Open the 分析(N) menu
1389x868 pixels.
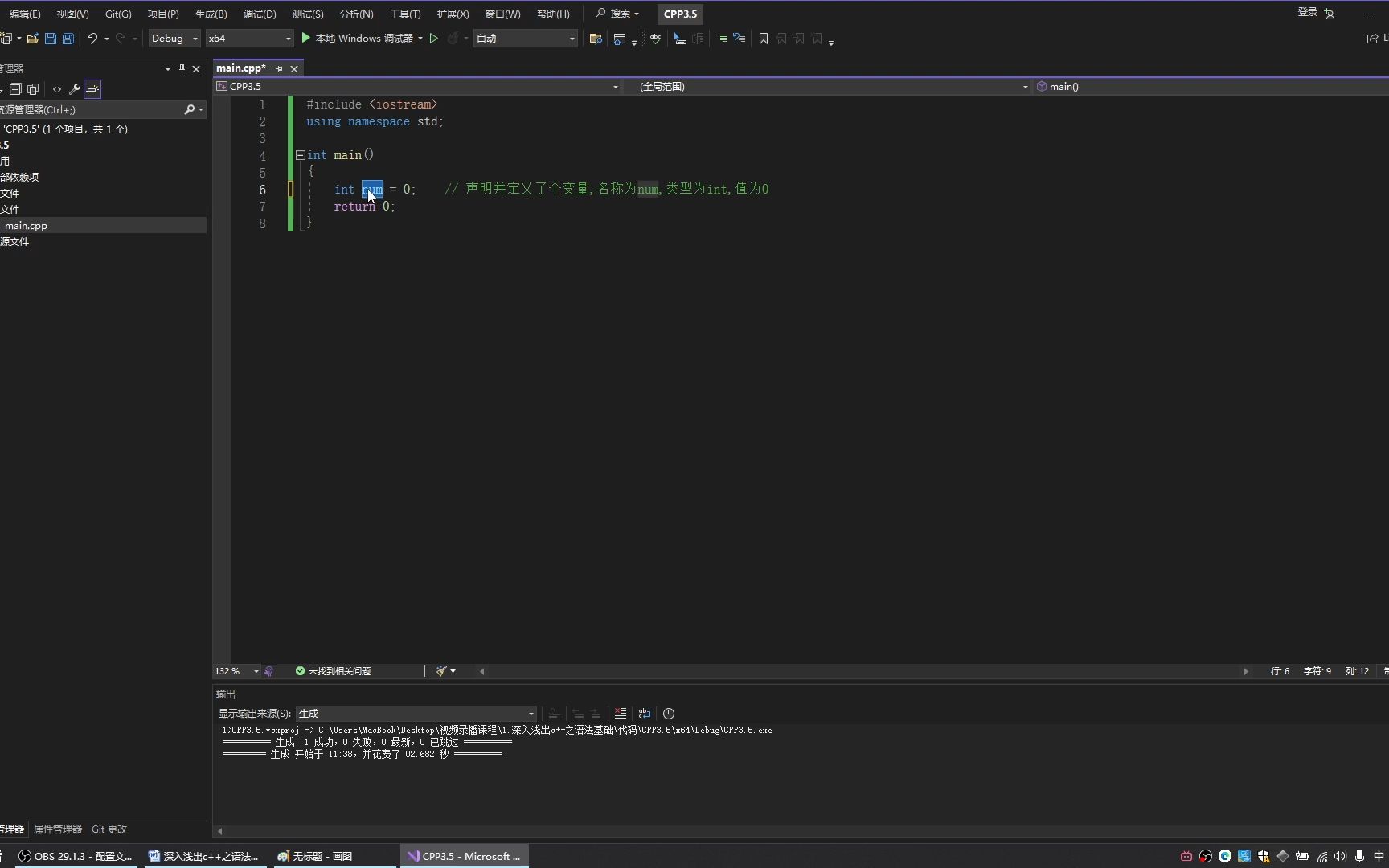pos(356,14)
